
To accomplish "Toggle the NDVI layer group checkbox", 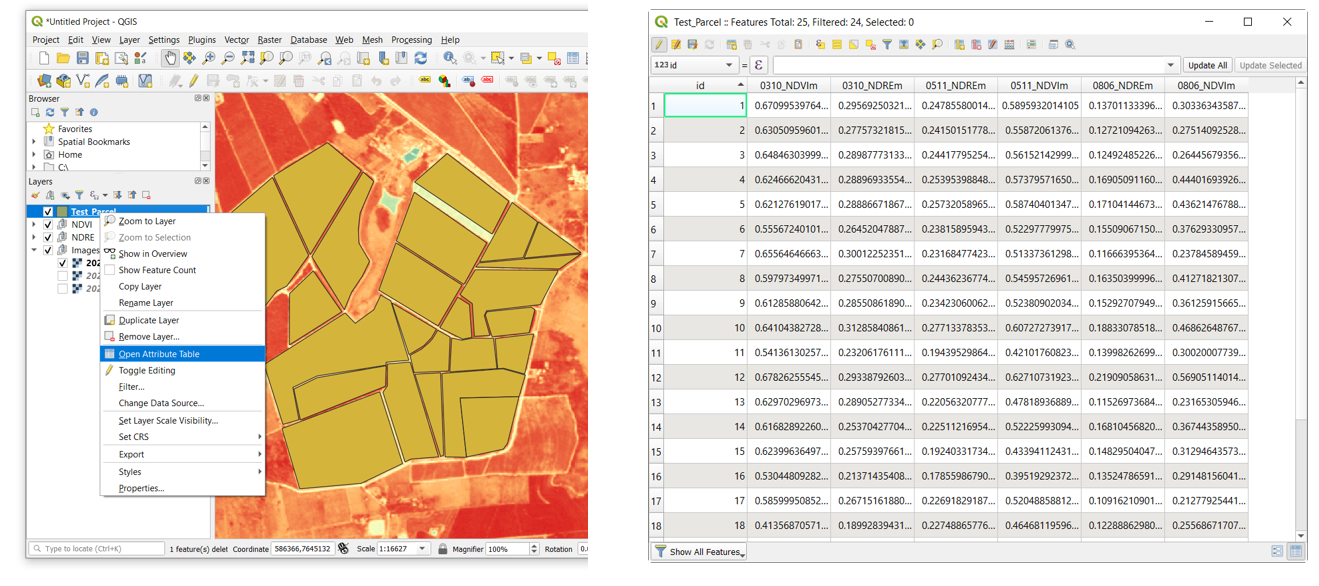I will pyautogui.click(x=48, y=225).
